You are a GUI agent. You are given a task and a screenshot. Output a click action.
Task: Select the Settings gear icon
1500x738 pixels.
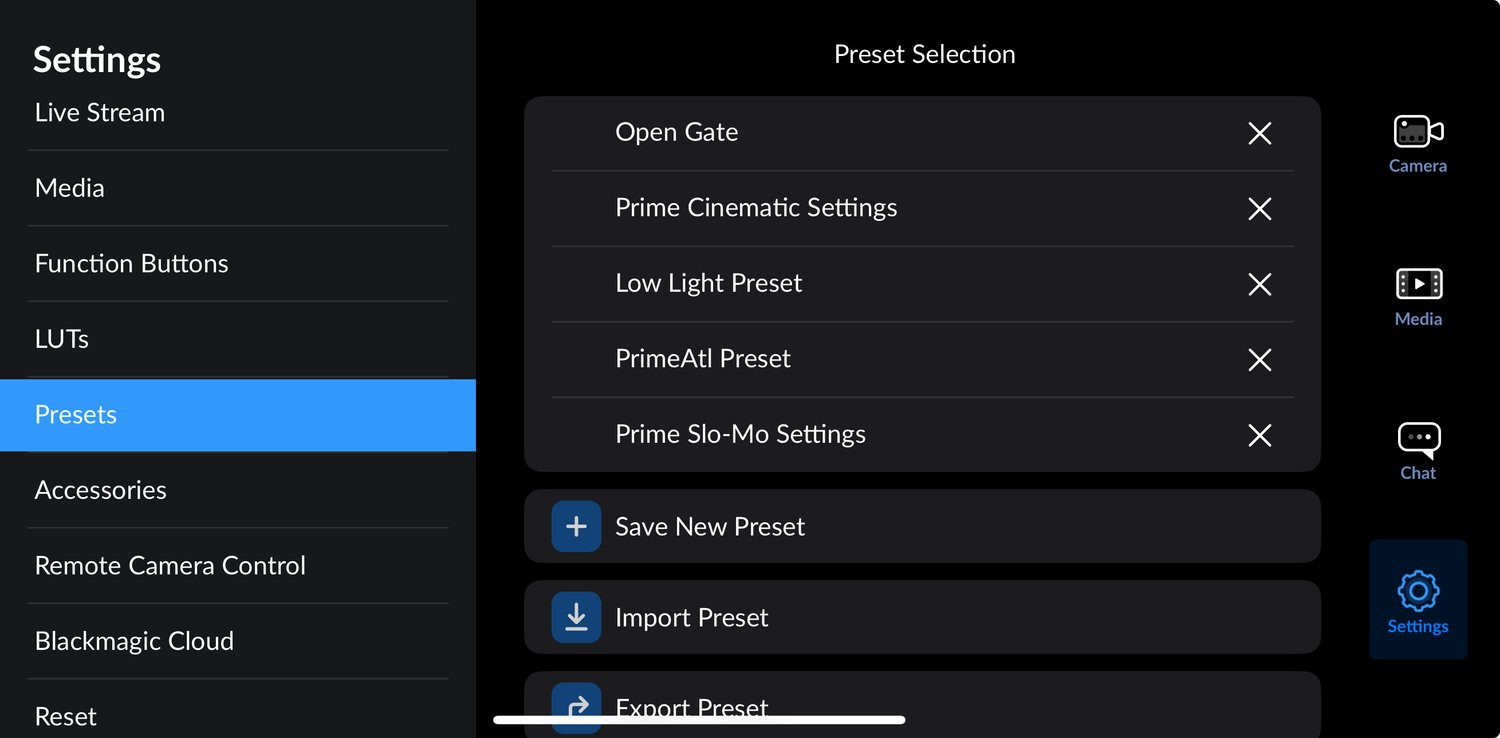[x=1418, y=592]
